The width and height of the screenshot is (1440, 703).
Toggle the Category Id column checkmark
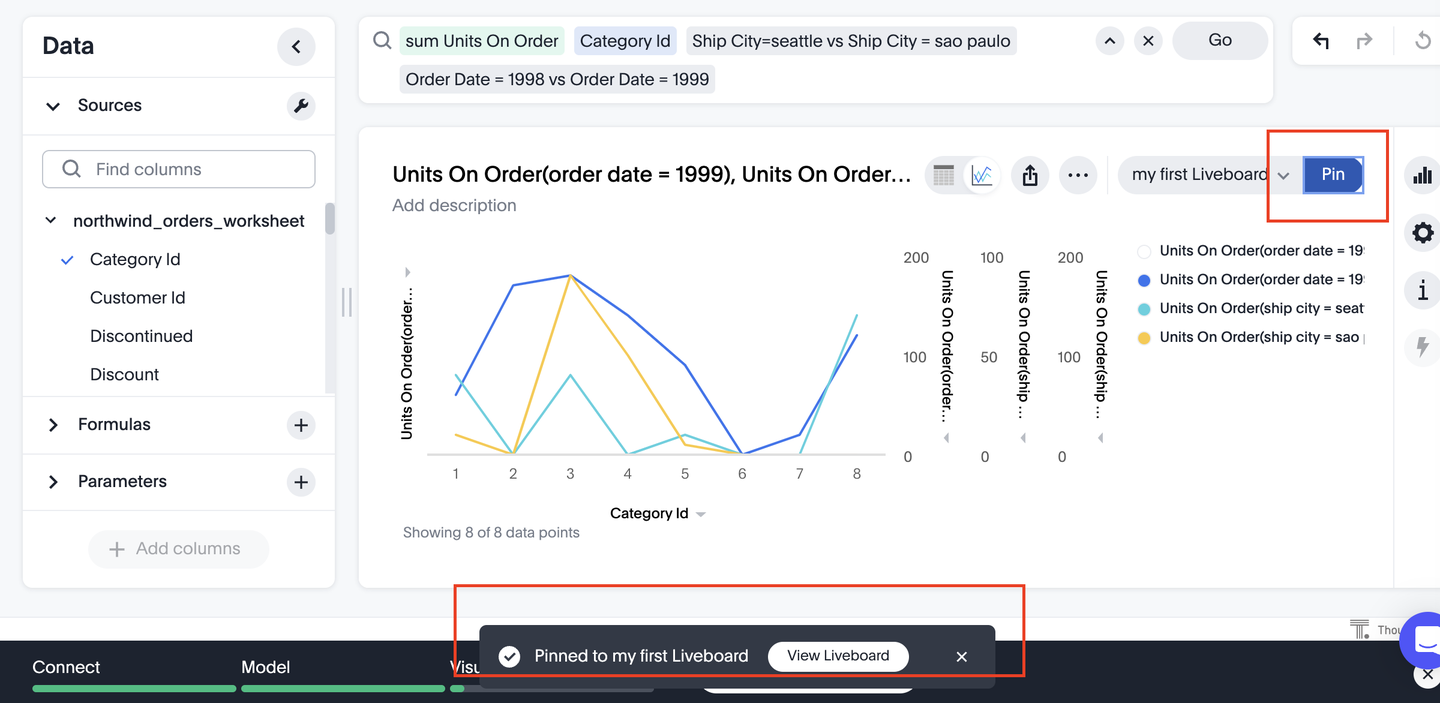(68, 260)
